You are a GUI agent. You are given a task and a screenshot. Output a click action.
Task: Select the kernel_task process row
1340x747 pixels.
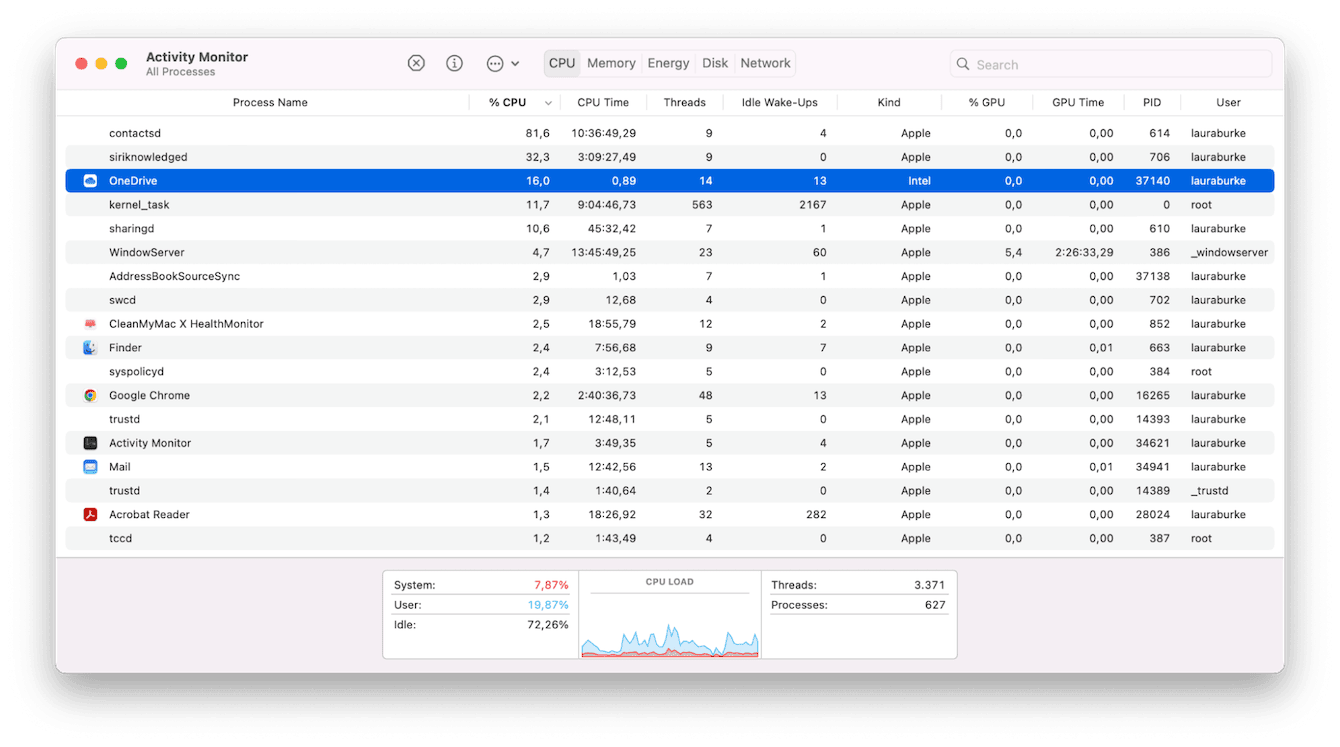pyautogui.click(x=400, y=204)
